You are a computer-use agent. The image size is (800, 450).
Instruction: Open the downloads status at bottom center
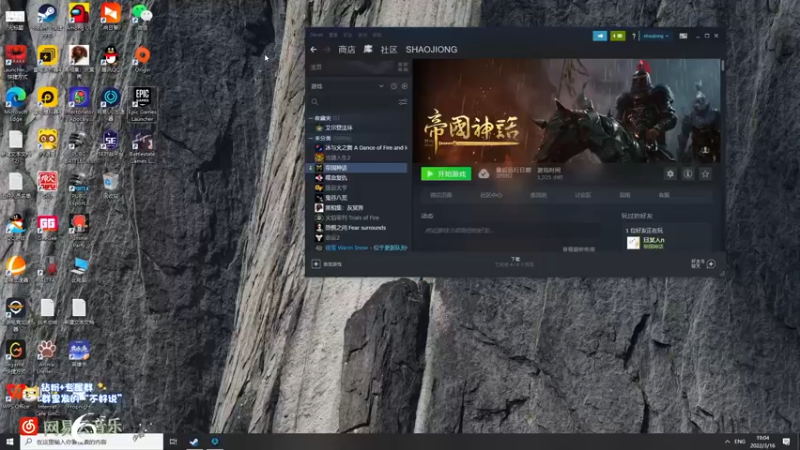pyautogui.click(x=514, y=262)
